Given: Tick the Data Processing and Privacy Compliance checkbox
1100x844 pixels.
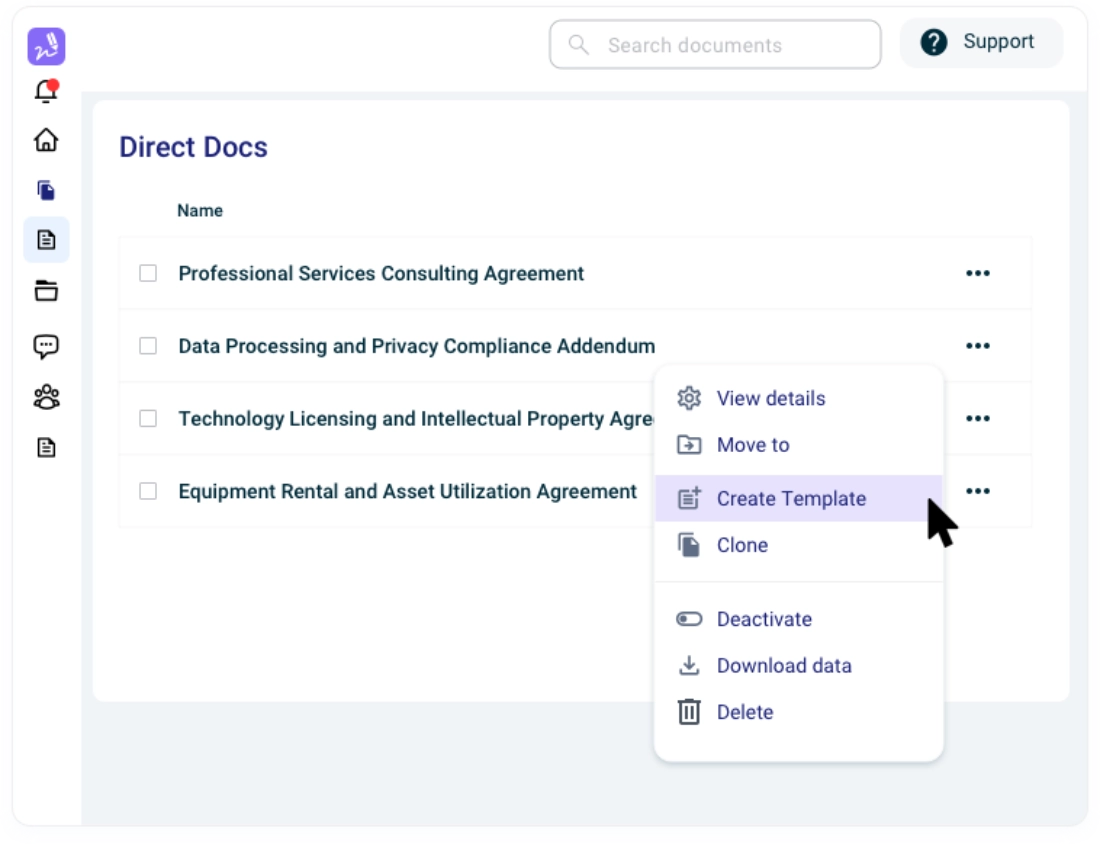Looking at the screenshot, I should pyautogui.click(x=148, y=346).
